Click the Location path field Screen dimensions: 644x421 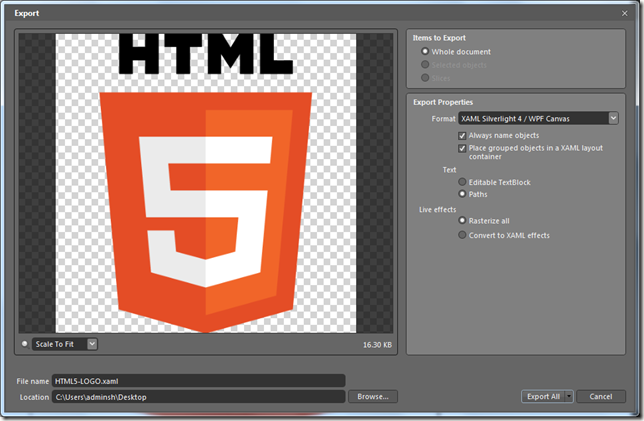[198, 397]
